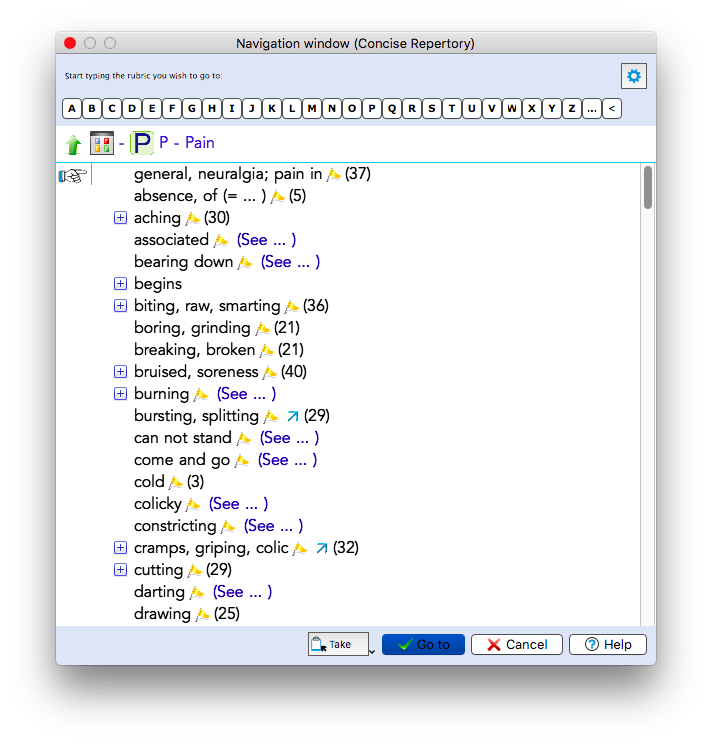Click the blue arrow icon beside cramps, griping, colic
The width and height of the screenshot is (712, 745).
pyautogui.click(x=322, y=548)
